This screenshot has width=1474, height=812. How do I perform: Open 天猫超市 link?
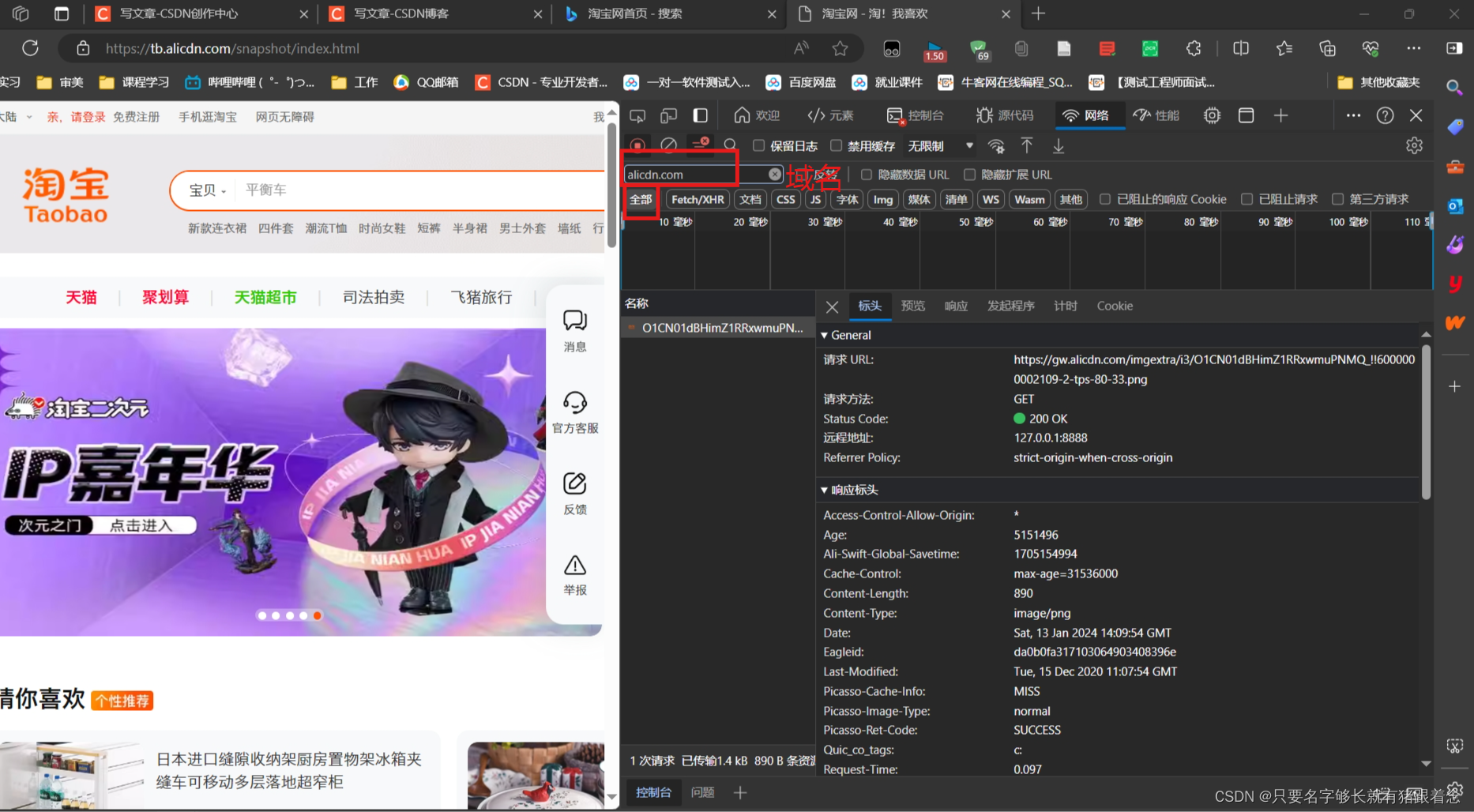click(x=265, y=298)
